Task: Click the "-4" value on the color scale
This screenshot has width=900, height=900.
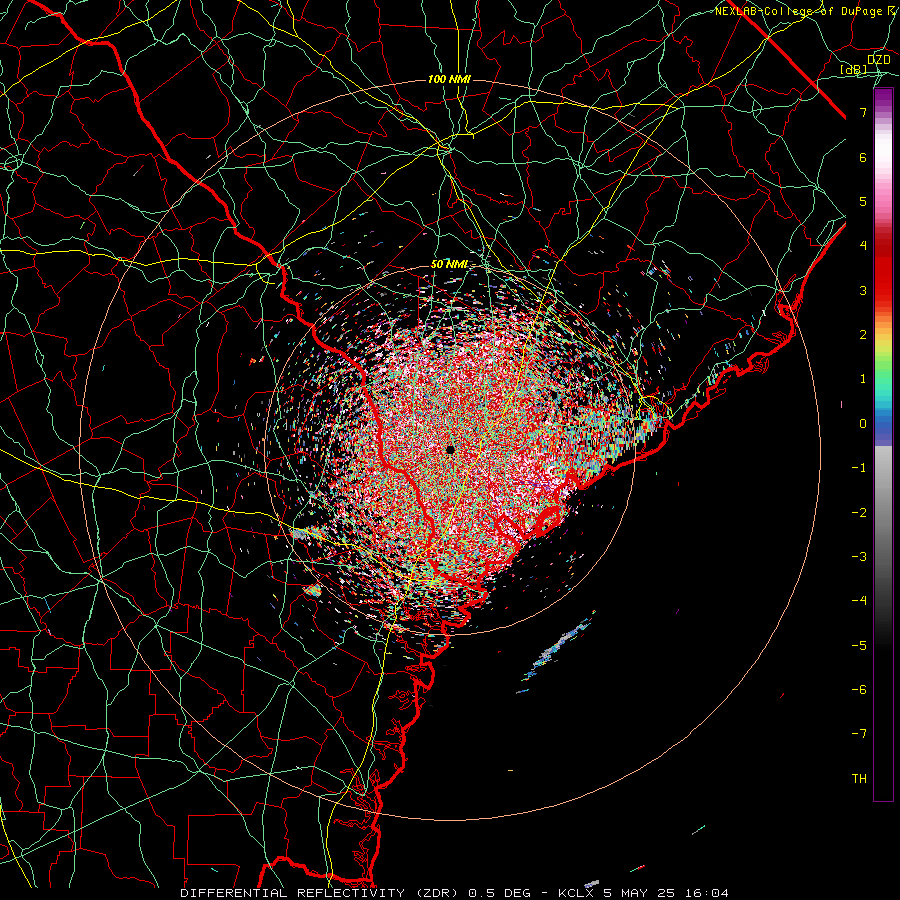Action: (859, 601)
